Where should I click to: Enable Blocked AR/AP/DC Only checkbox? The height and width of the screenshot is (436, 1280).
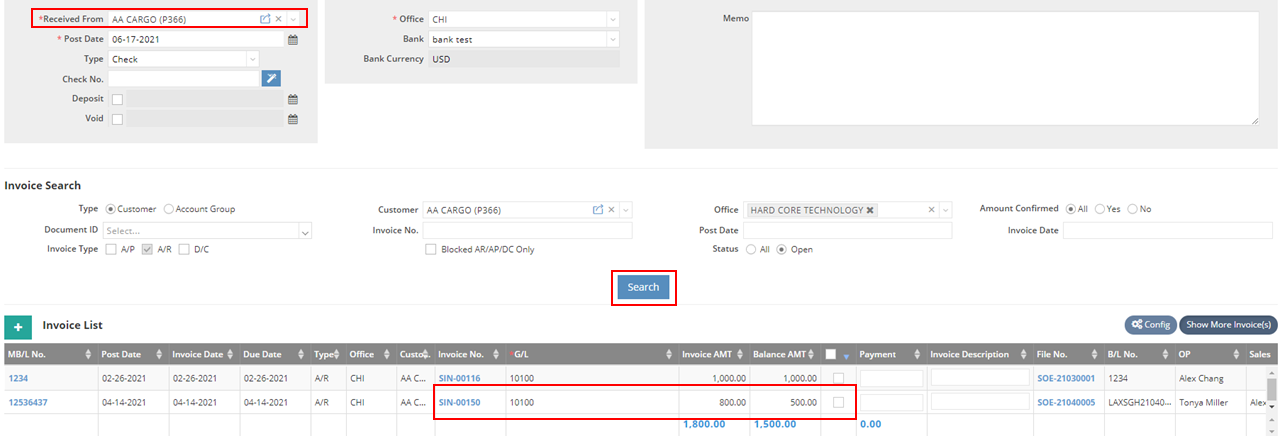(x=432, y=249)
